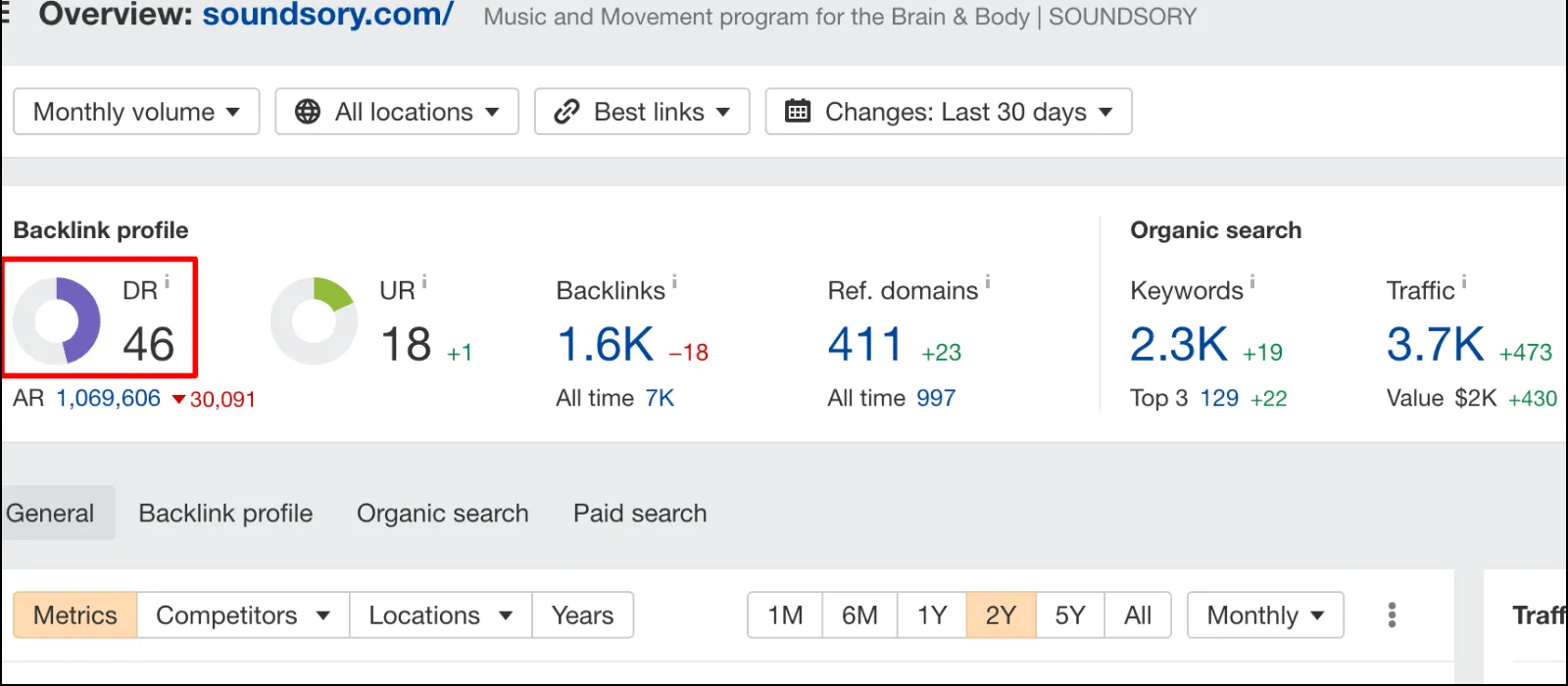This screenshot has width=1568, height=686.
Task: Select the Years chart view
Action: tap(583, 615)
